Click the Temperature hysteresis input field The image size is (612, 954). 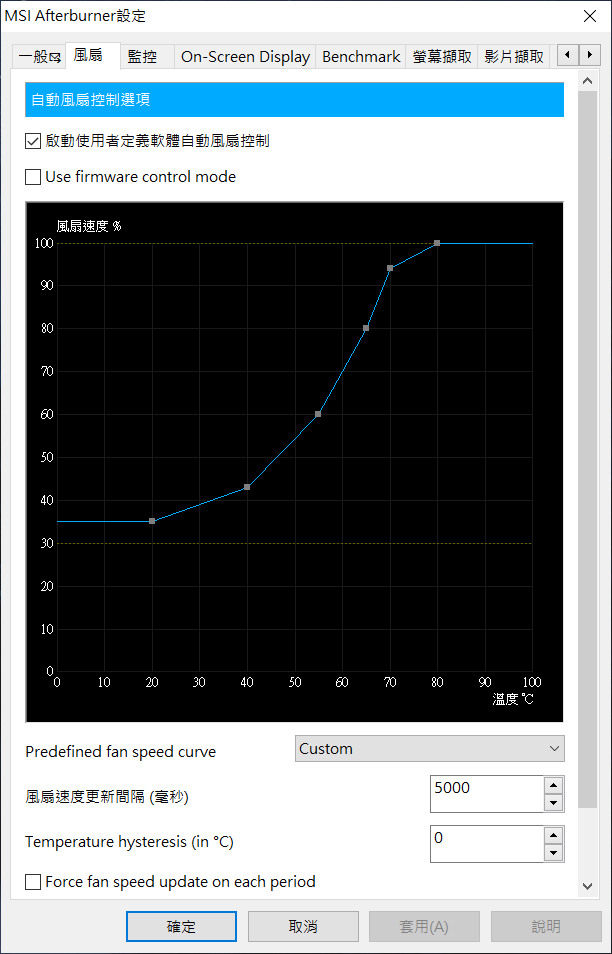point(487,844)
